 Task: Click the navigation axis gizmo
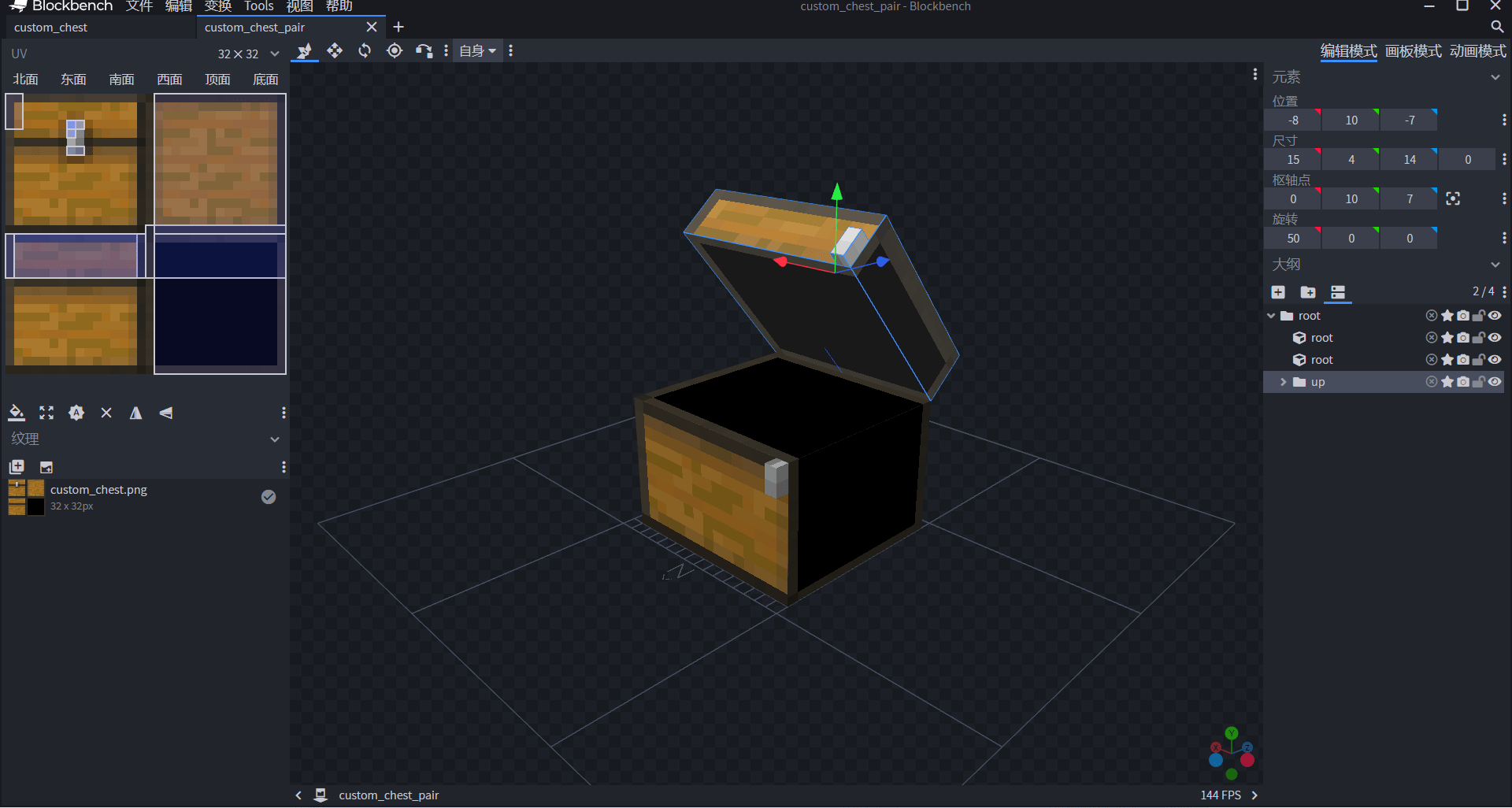1232,753
